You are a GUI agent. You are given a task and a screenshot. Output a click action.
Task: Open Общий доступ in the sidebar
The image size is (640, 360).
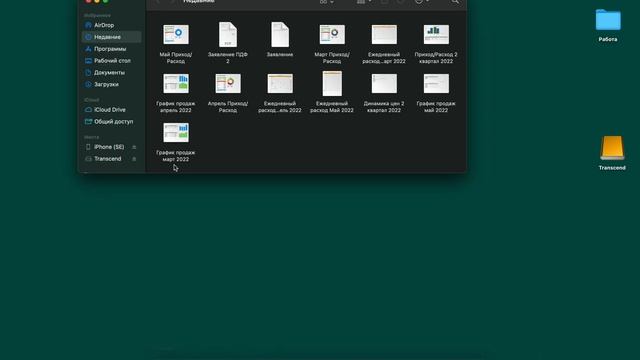[x=113, y=122]
